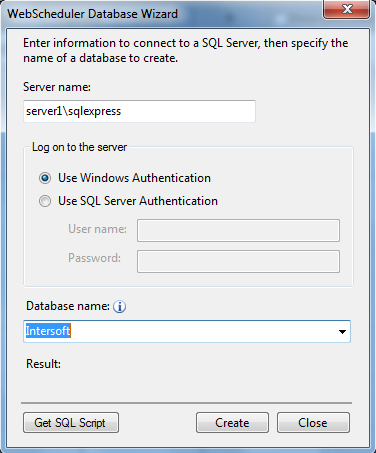Click the grayed User name label
Viewport: 376px width, 453px height.
[97, 229]
